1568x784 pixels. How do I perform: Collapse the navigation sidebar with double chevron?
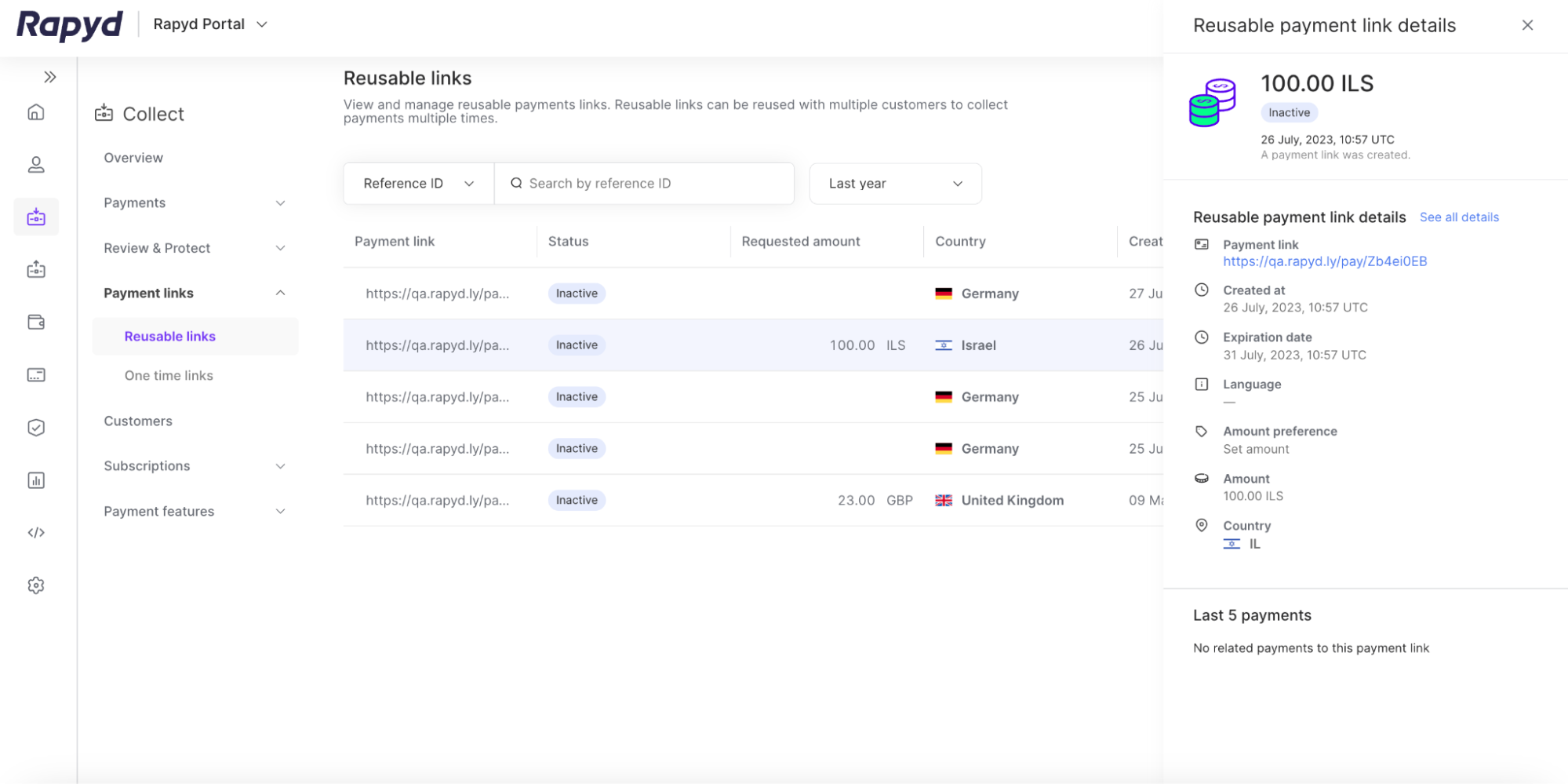point(50,76)
